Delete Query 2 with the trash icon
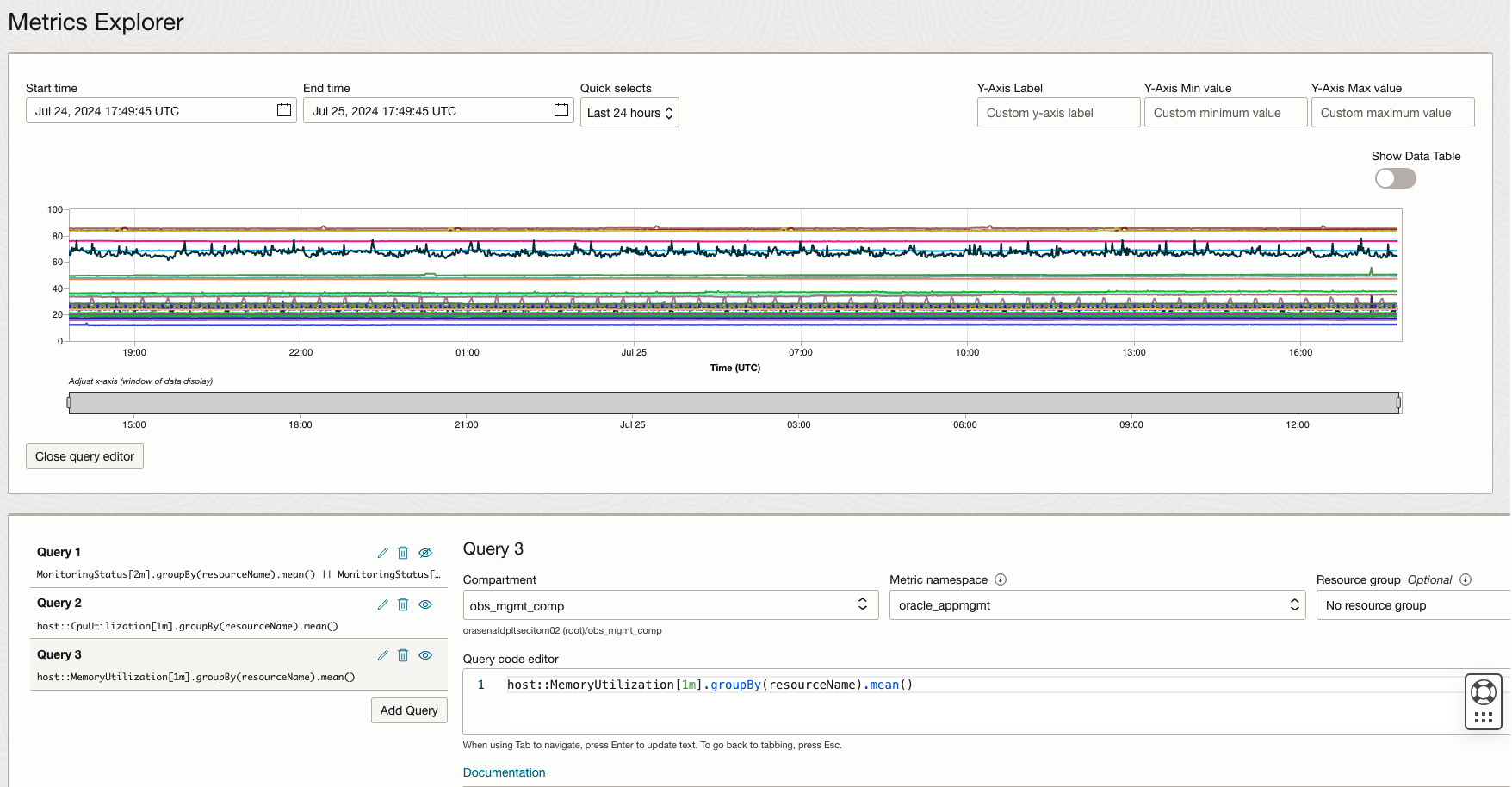The image size is (1512, 787). (403, 604)
